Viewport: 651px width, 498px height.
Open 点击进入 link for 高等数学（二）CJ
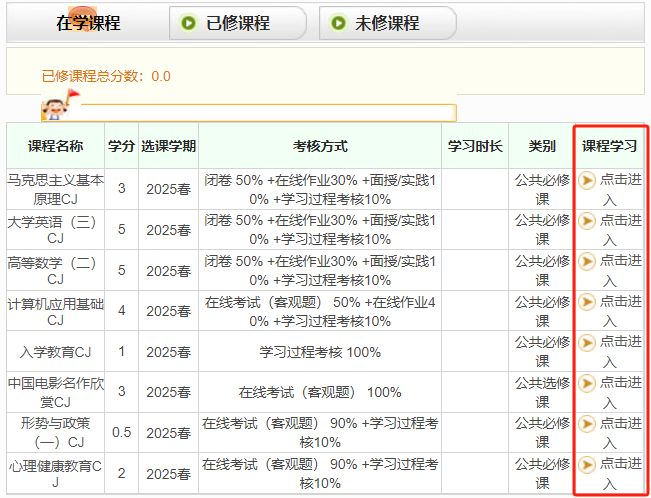[620, 270]
